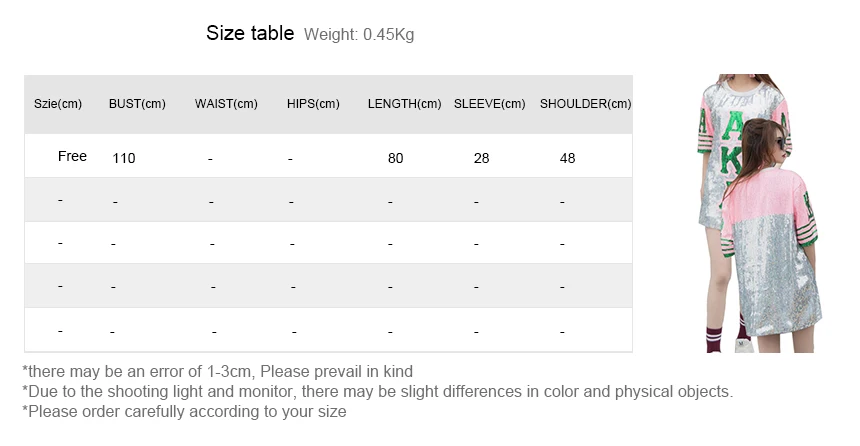Click the bust value 110
Image resolution: width=860 pixels, height=446 pixels.
click(124, 158)
